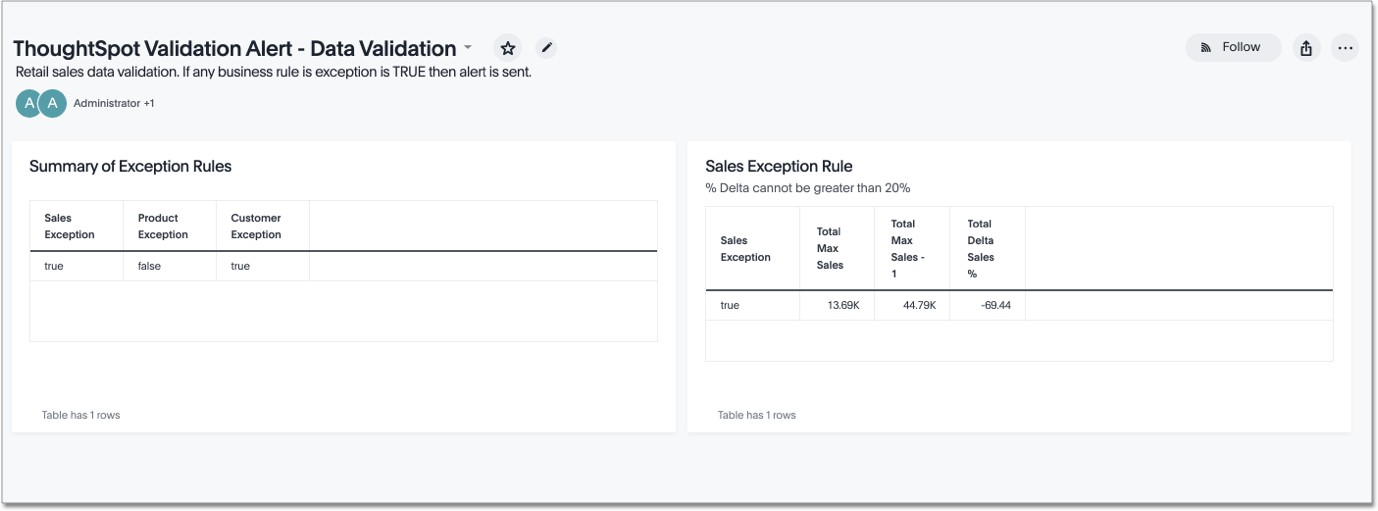Viewport: 1378px width, 511px height.
Task: Click the first Administrator avatar
Action: tap(29, 103)
